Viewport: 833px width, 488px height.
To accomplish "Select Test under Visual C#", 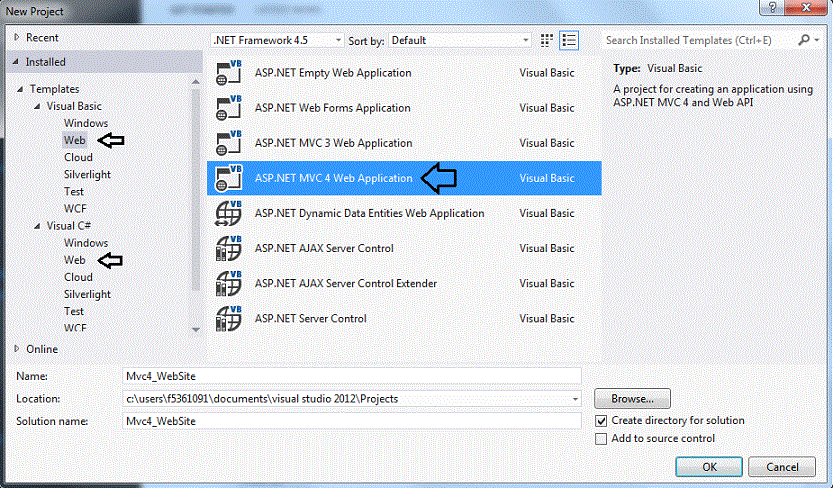I will click(x=74, y=311).
